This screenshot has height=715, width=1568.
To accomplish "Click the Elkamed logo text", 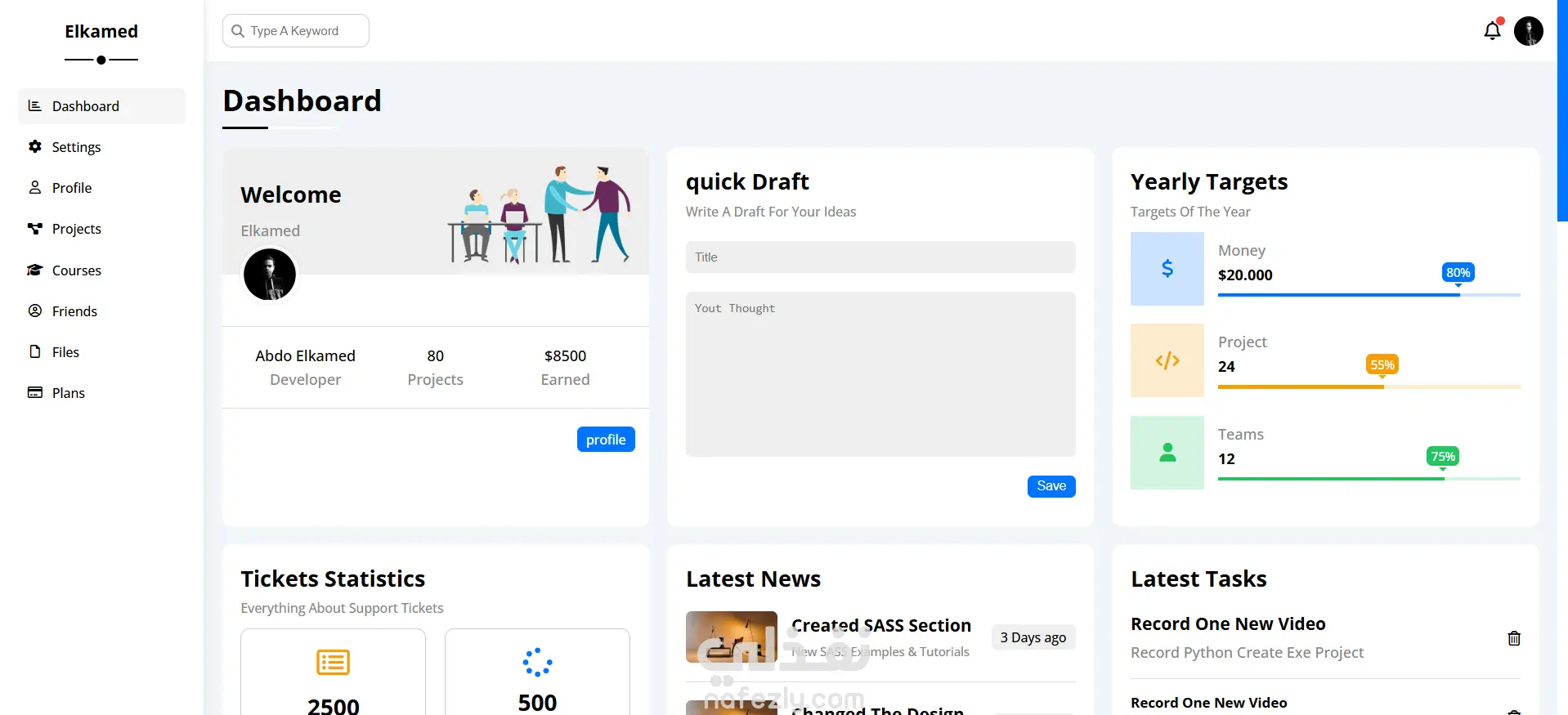I will pyautogui.click(x=101, y=31).
